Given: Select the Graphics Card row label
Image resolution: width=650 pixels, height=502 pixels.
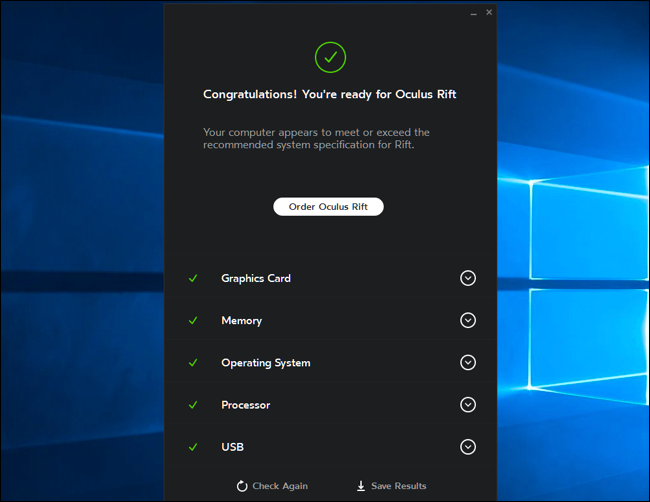Looking at the screenshot, I should 256,278.
